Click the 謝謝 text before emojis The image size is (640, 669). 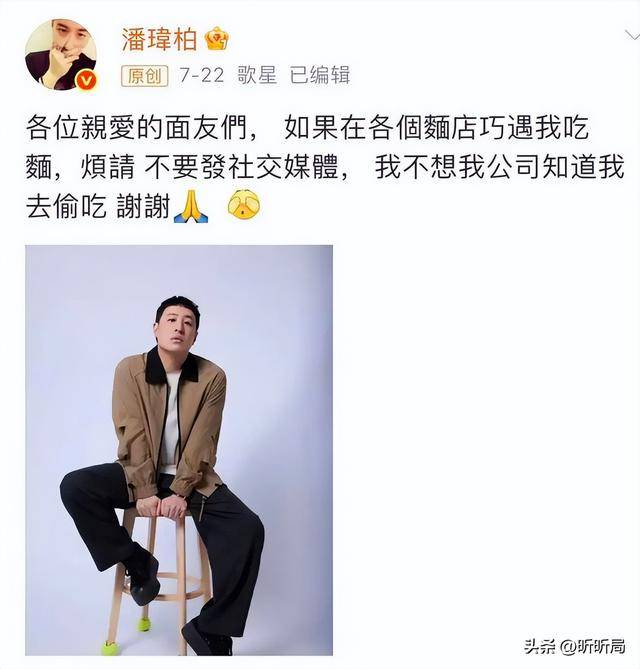point(143,207)
